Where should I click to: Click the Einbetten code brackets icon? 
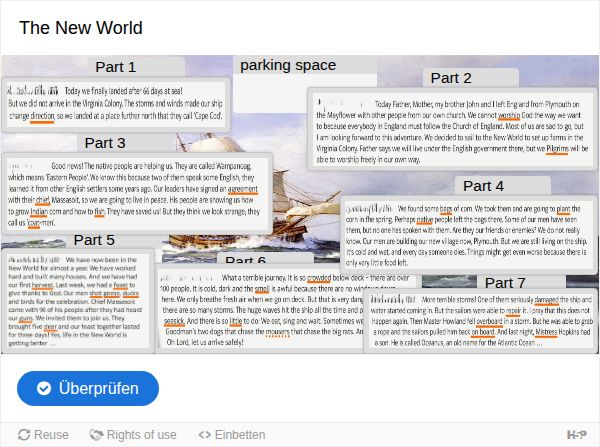(x=205, y=435)
